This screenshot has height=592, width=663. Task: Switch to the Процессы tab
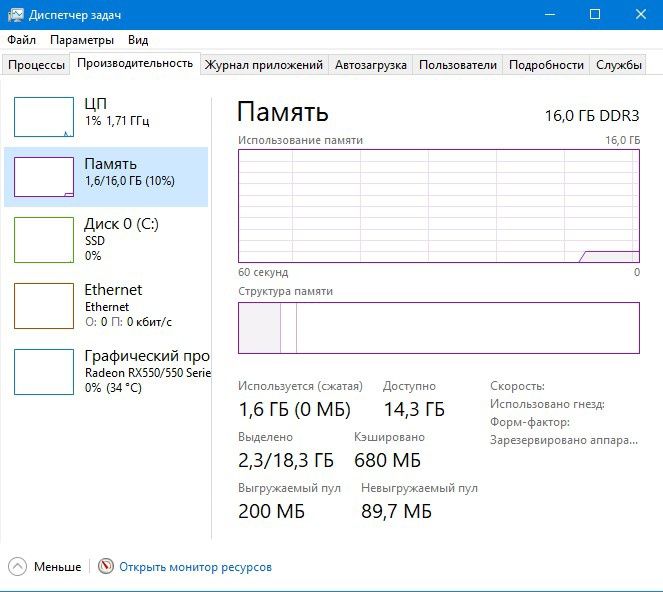[37, 65]
